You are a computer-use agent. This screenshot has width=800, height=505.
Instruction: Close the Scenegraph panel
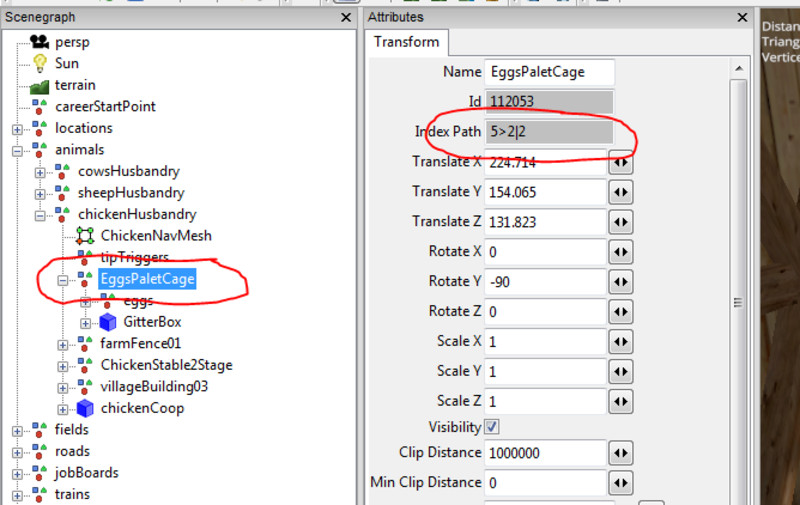click(x=343, y=17)
